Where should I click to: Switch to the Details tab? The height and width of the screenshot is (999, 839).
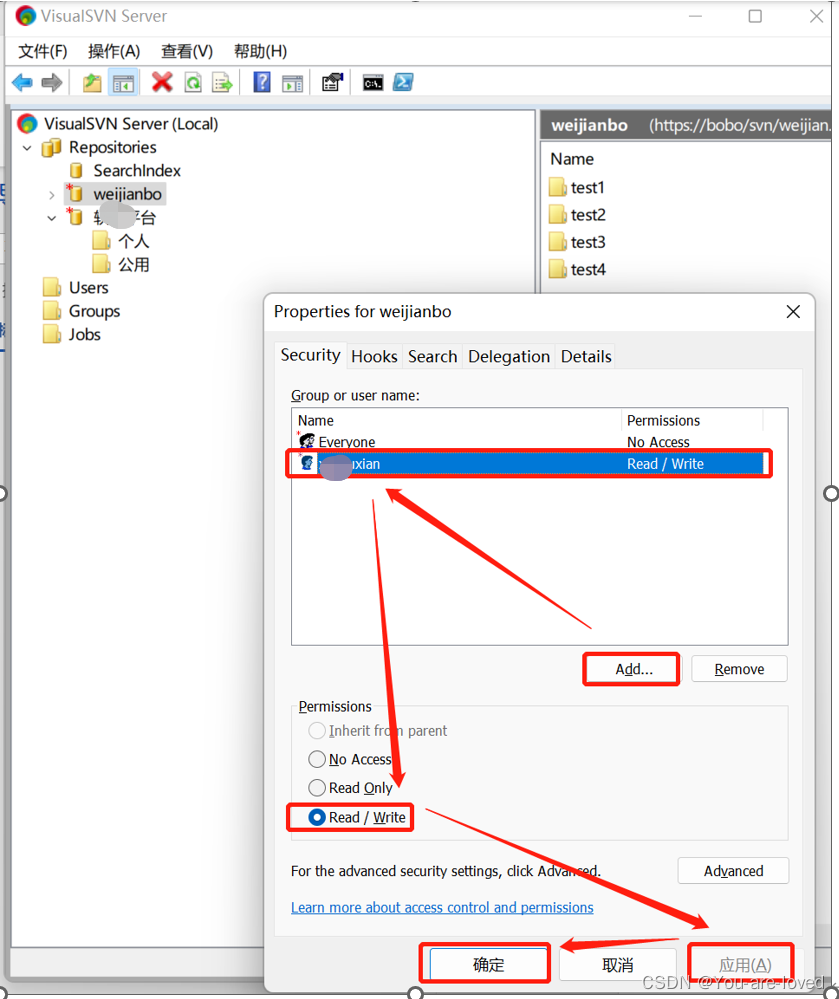(586, 356)
